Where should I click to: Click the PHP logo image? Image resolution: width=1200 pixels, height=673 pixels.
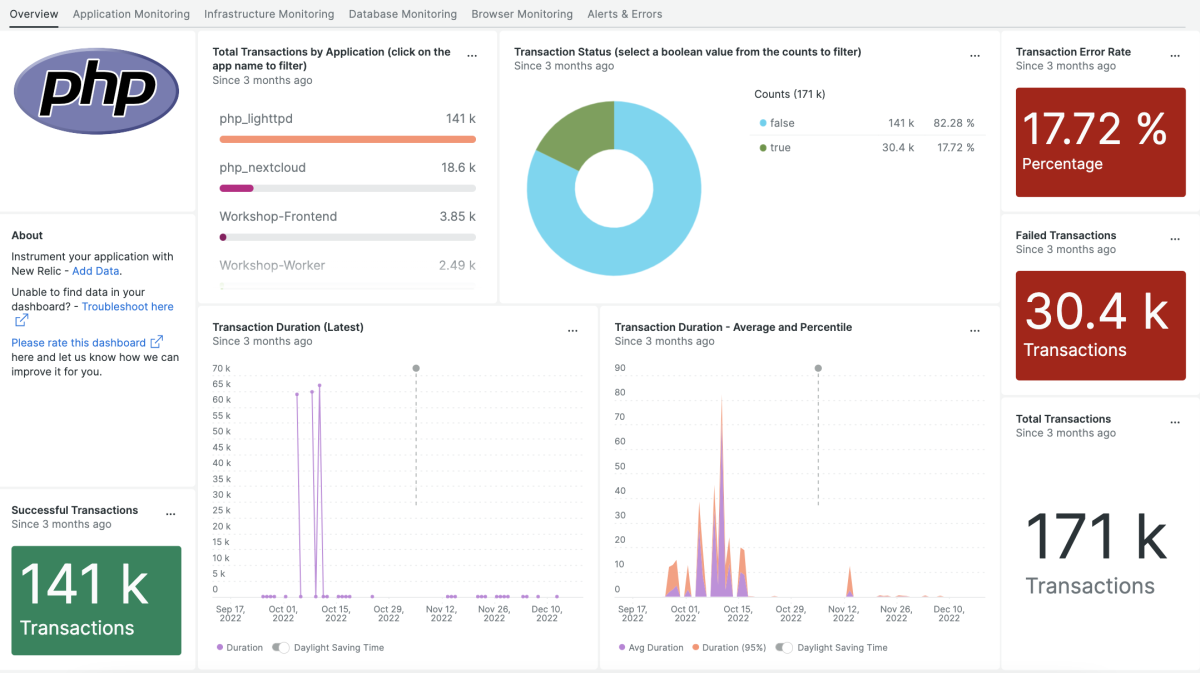[96, 91]
